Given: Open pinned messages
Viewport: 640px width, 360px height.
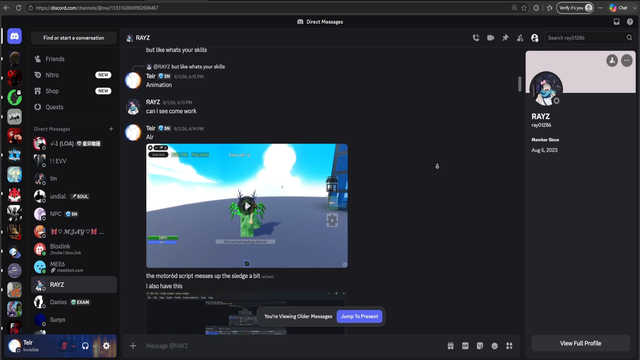Looking at the screenshot, I should (x=505, y=38).
